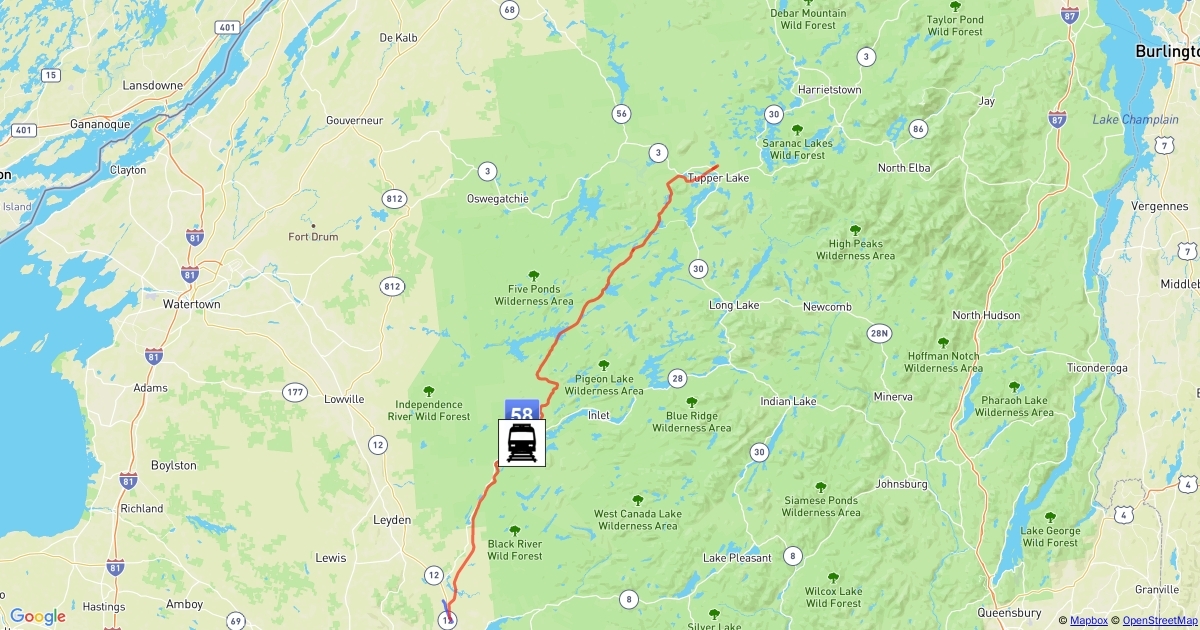
Task: Click the Tupper Lake town label
Action: click(718, 178)
